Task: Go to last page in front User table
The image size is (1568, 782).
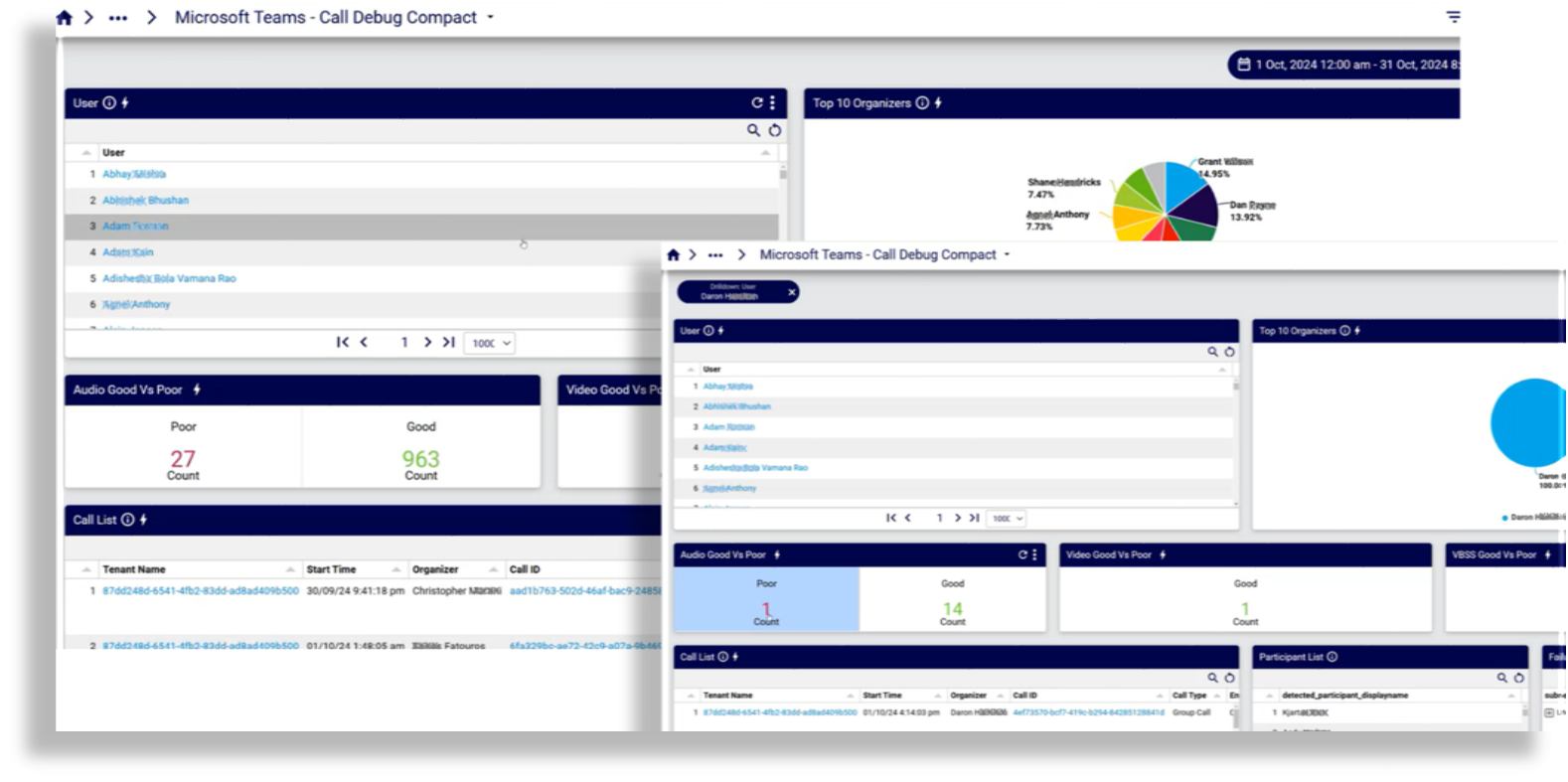Action: [975, 518]
